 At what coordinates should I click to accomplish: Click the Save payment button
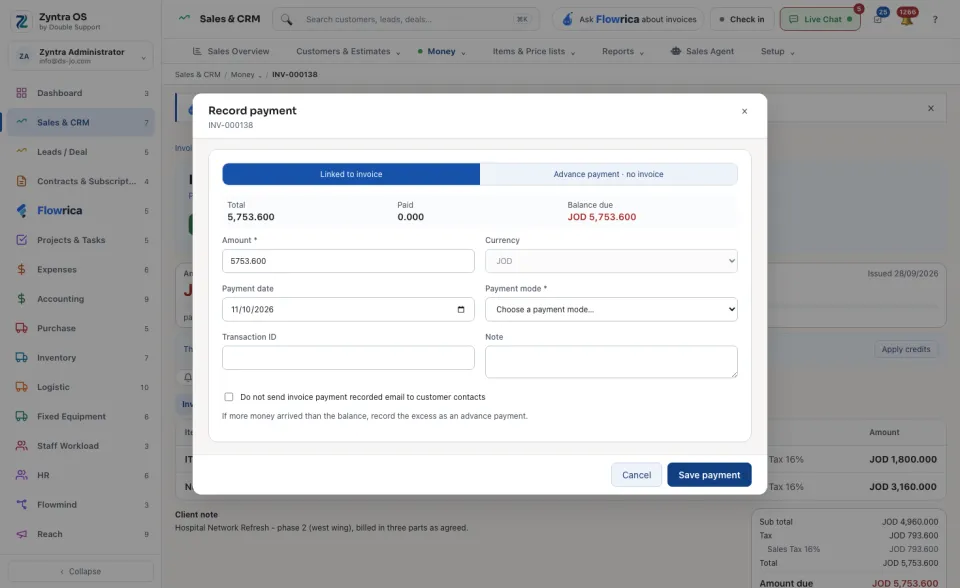[x=709, y=475]
